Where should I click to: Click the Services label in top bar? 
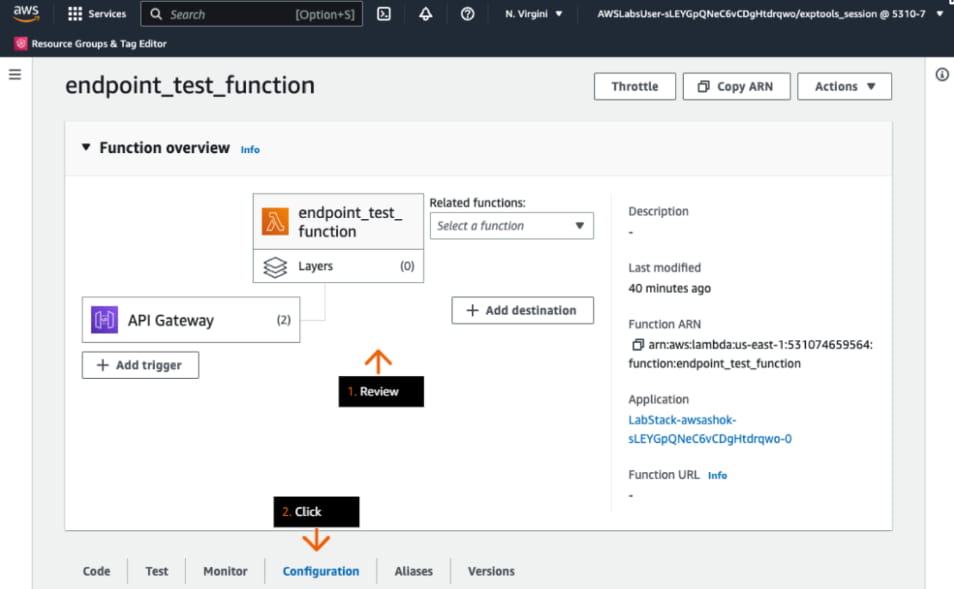tap(107, 14)
